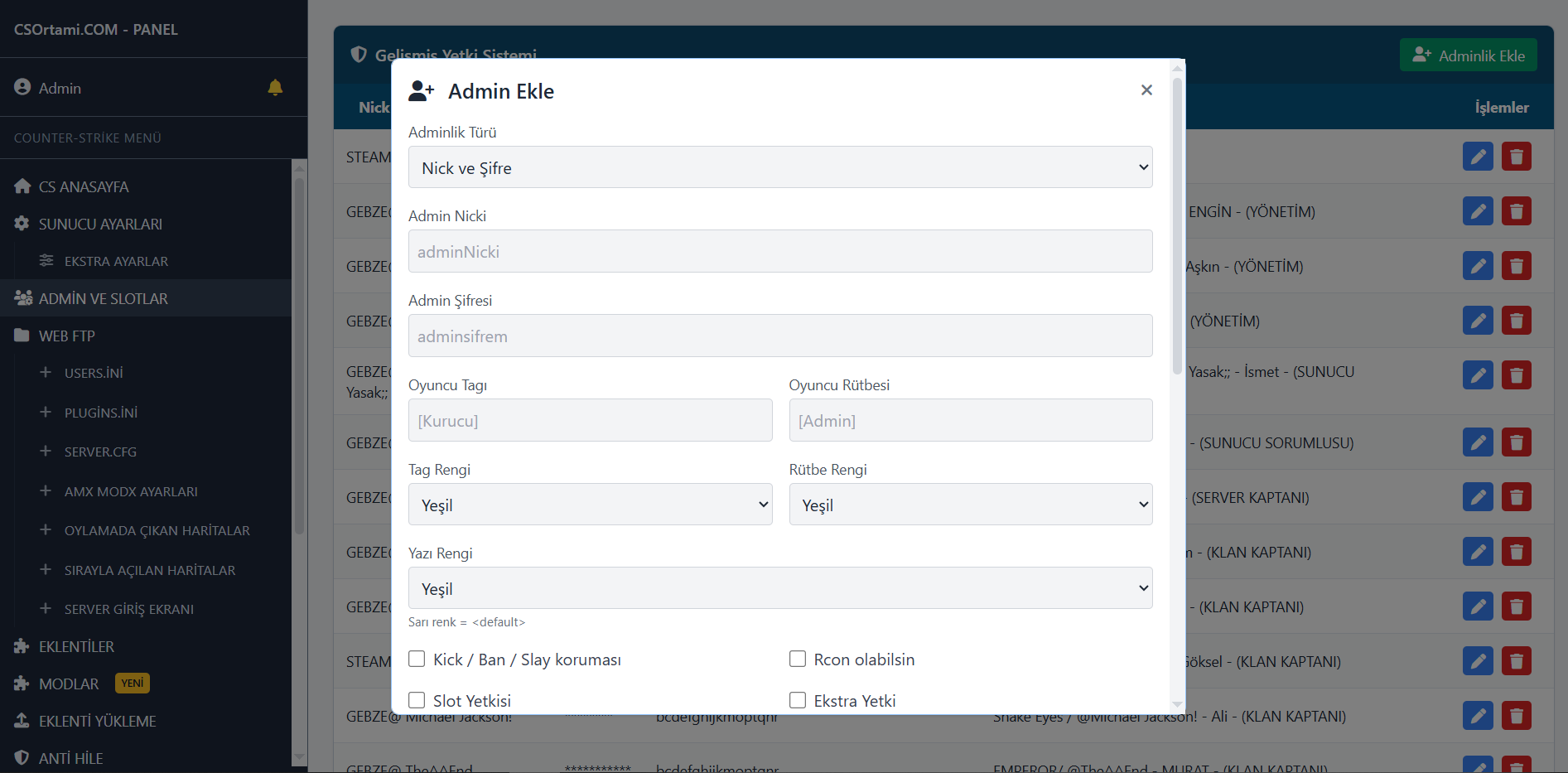The height and width of the screenshot is (773, 1568).
Task: Click the ANTİ HİLE shield icon
Action: tap(22, 758)
